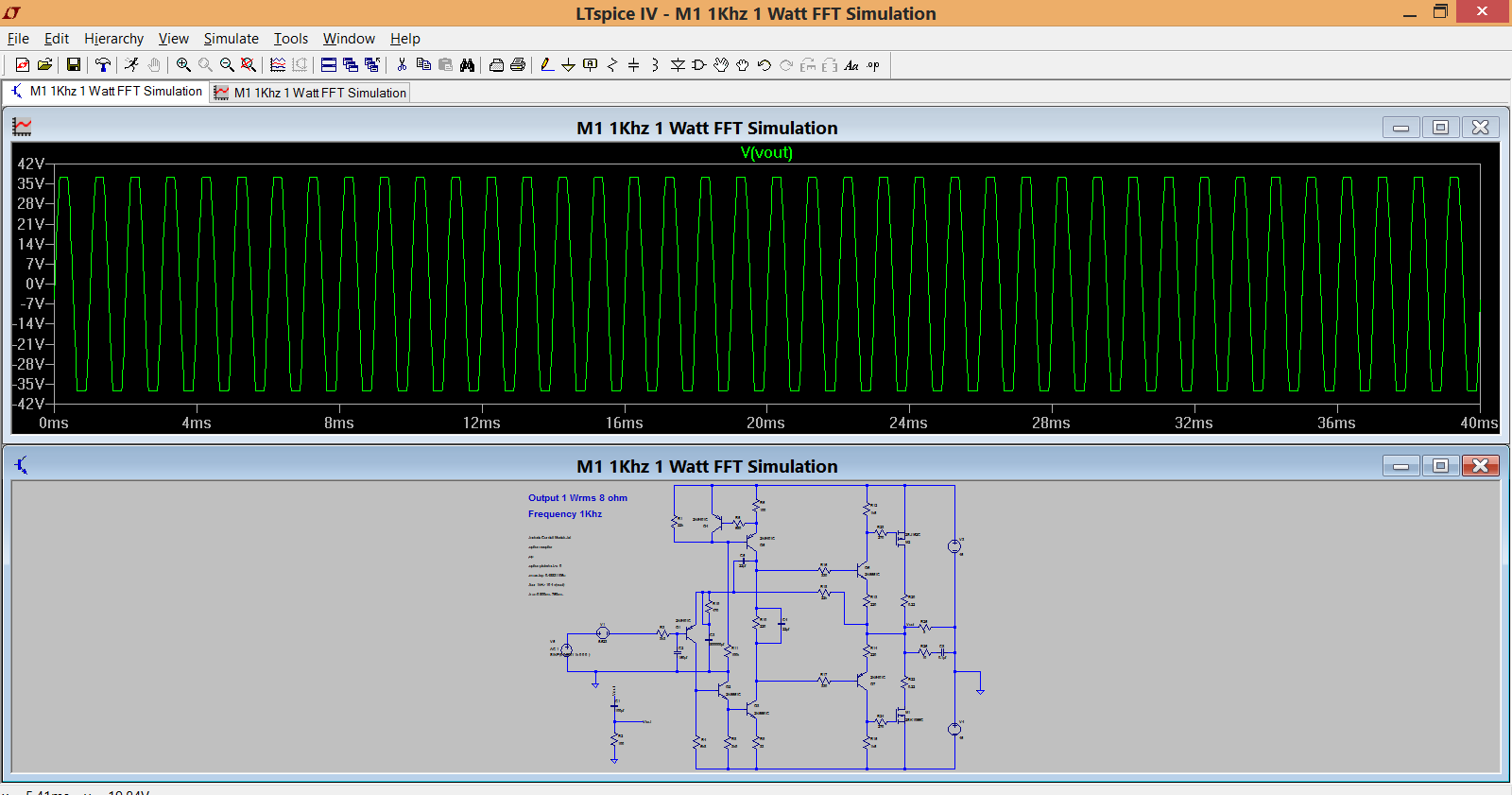Place a Capacitor component tool

click(x=634, y=64)
